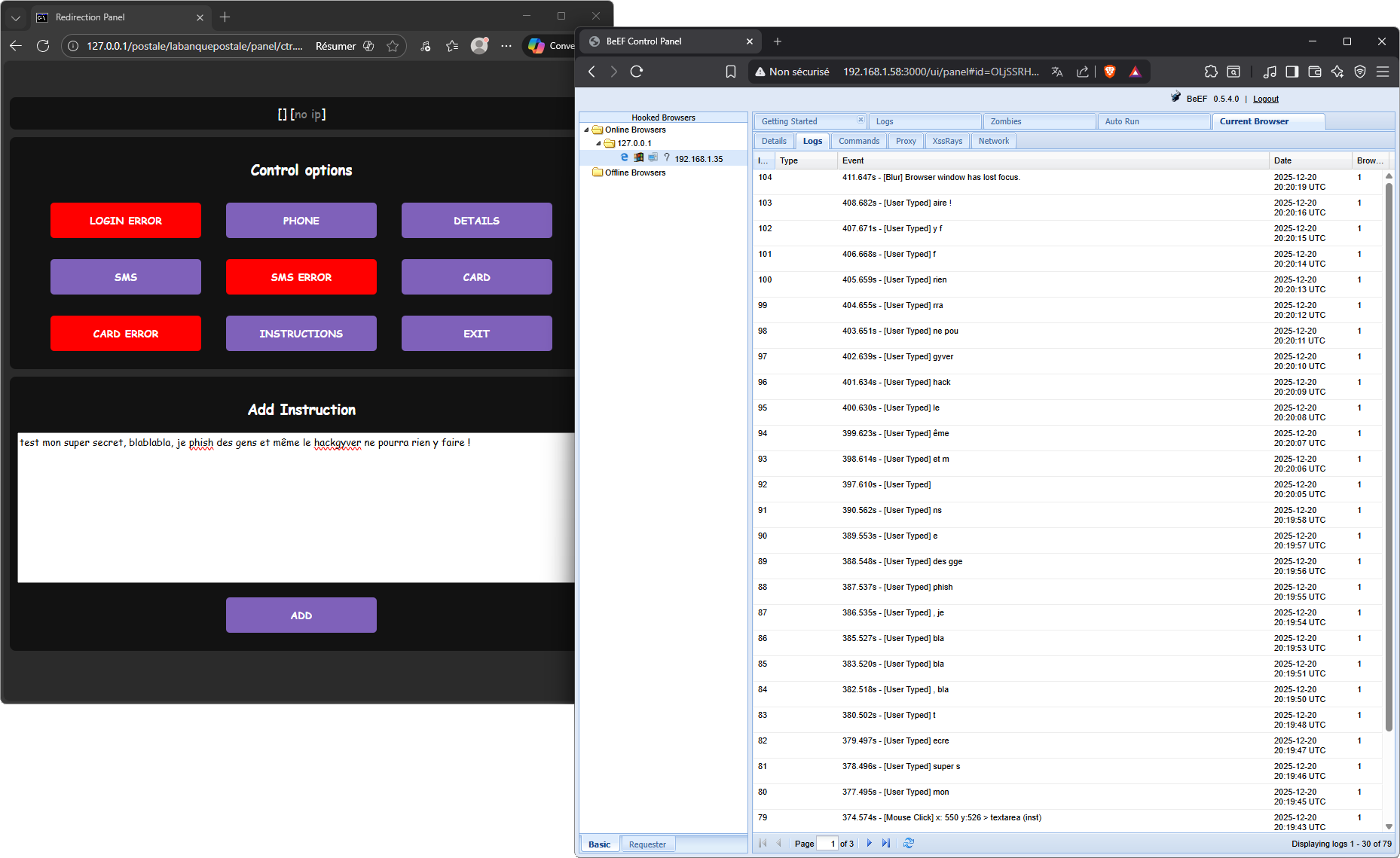Image resolution: width=1400 pixels, height=858 pixels.
Task: Select hooked browser 192.168.1.35
Action: click(x=698, y=159)
